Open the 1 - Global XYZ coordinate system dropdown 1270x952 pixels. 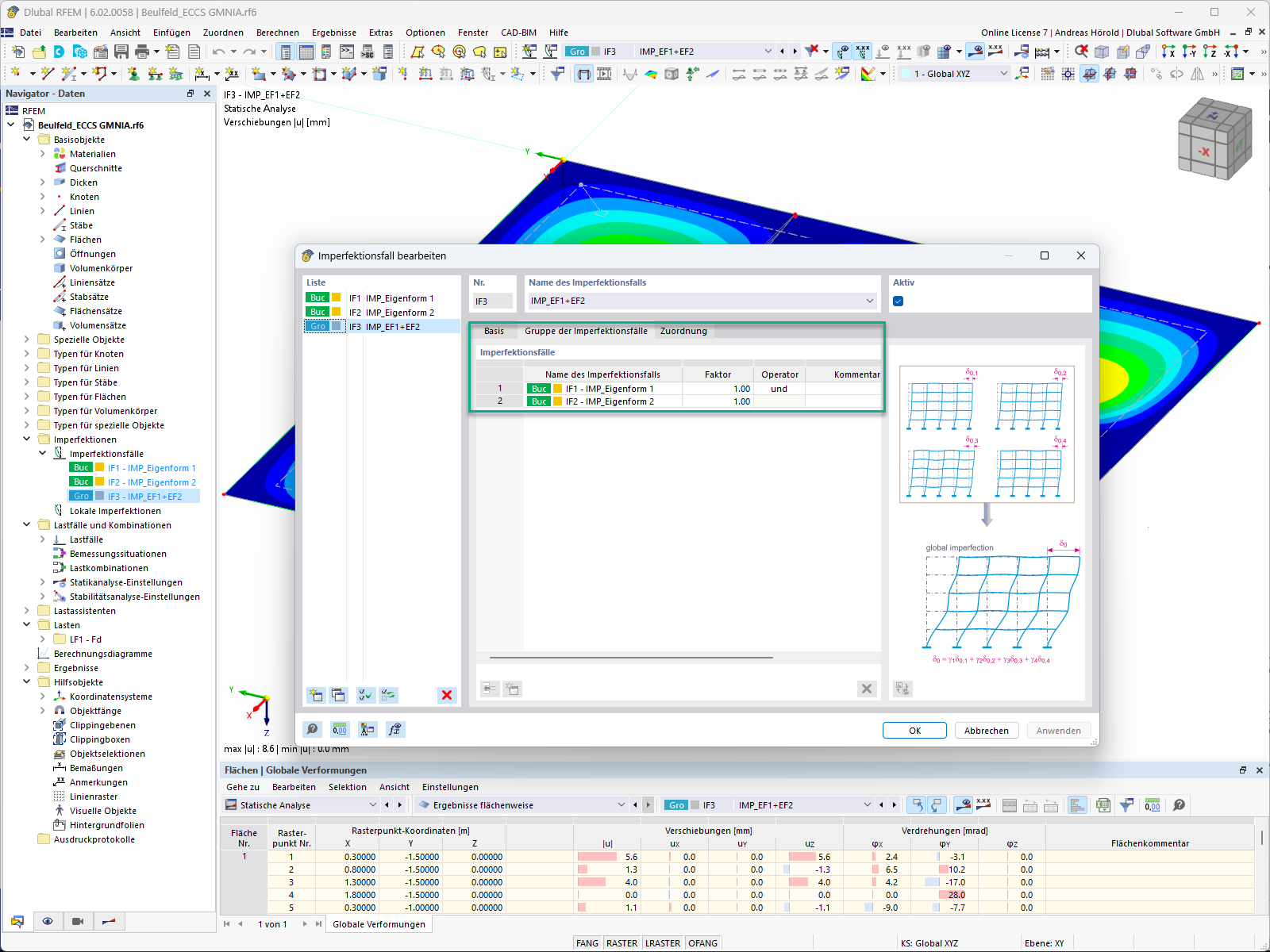pos(1003,74)
